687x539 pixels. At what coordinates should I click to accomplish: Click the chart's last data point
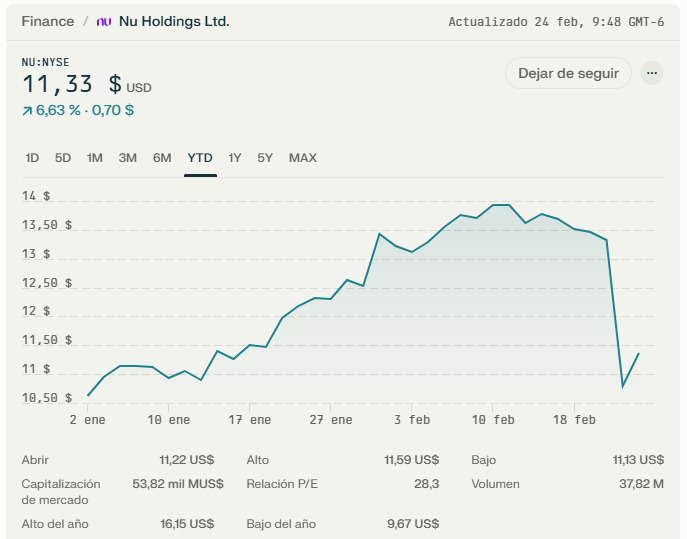pos(638,353)
